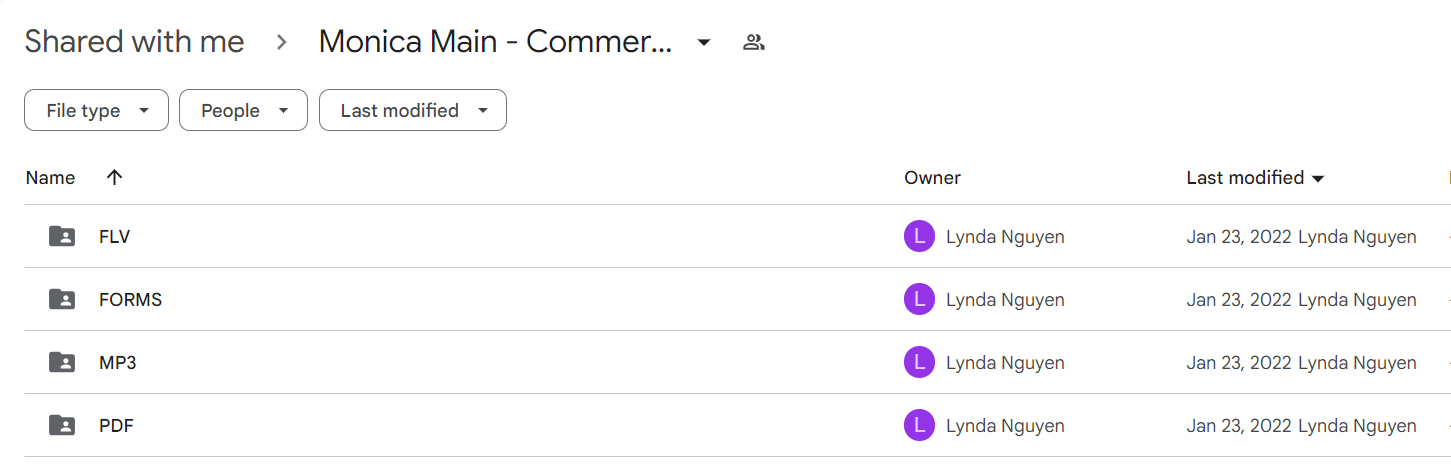Viewport: 1451px width, 470px height.
Task: Reverse name sort with the up arrow
Action: pyautogui.click(x=114, y=177)
